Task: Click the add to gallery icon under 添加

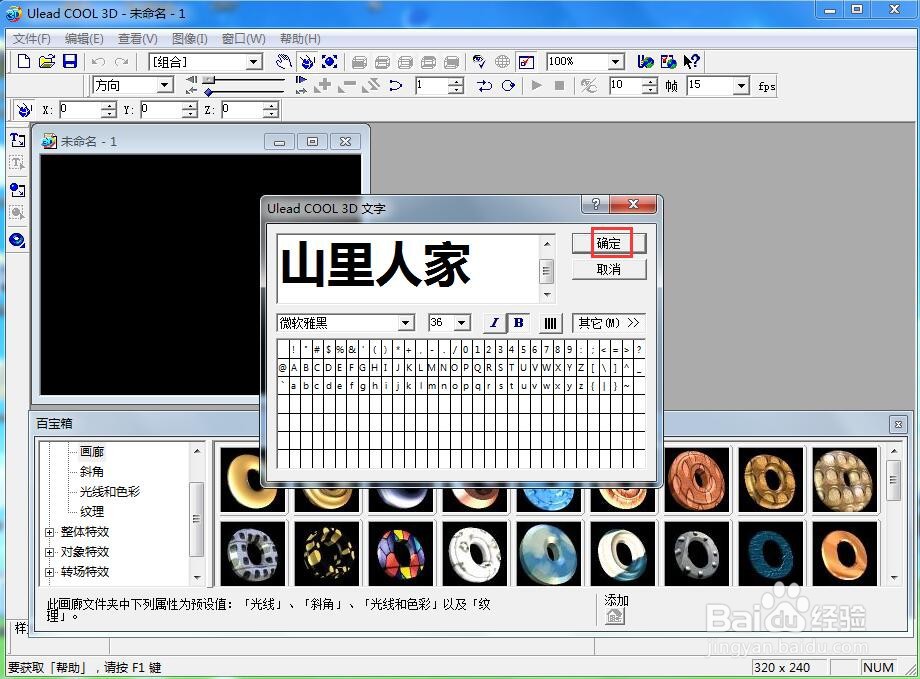Action: [x=615, y=616]
